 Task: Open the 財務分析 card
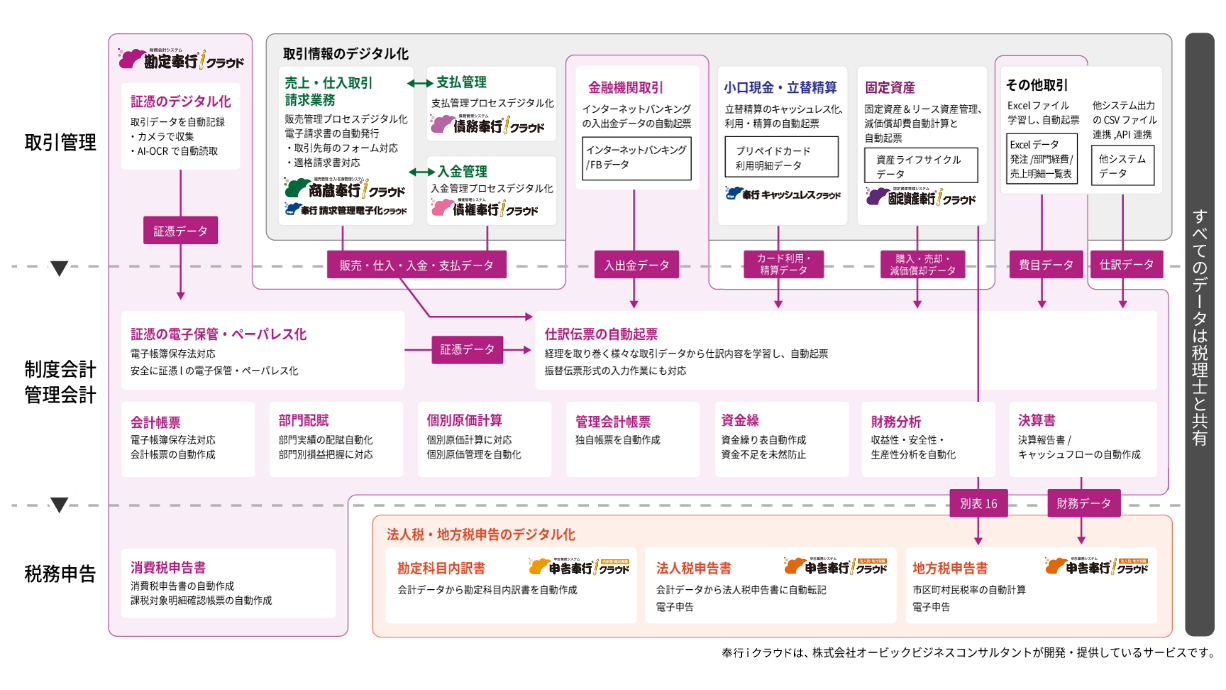[928, 438]
